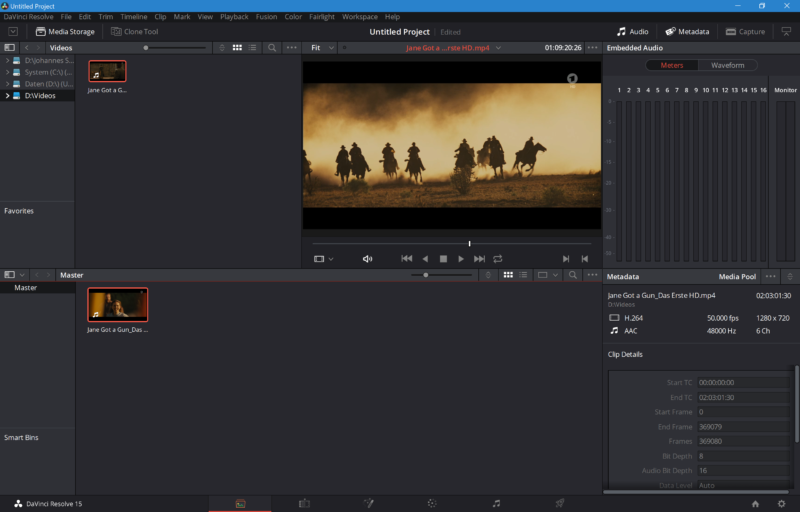Image resolution: width=800 pixels, height=512 pixels.
Task: Open the clip name dropdown in viewer
Action: point(498,47)
